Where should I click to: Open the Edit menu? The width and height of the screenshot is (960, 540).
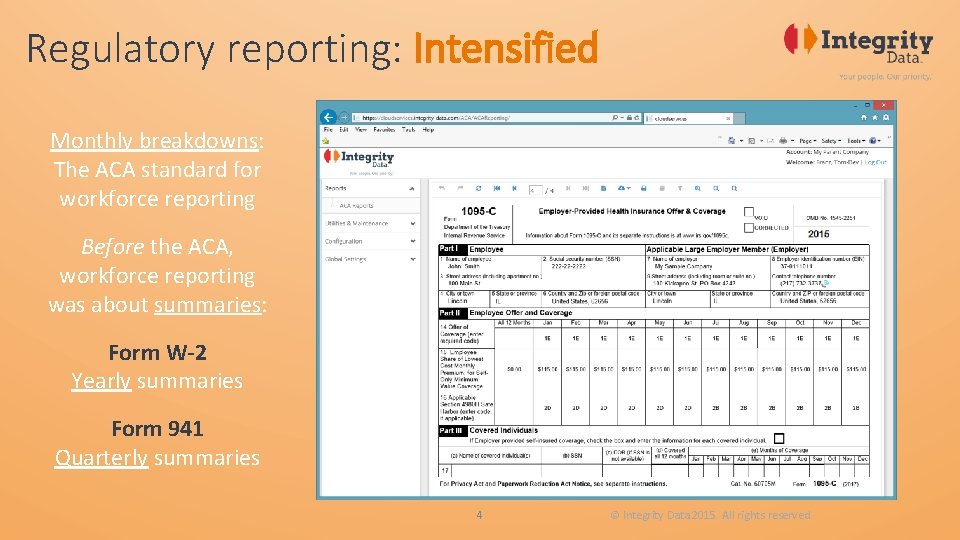(x=343, y=130)
